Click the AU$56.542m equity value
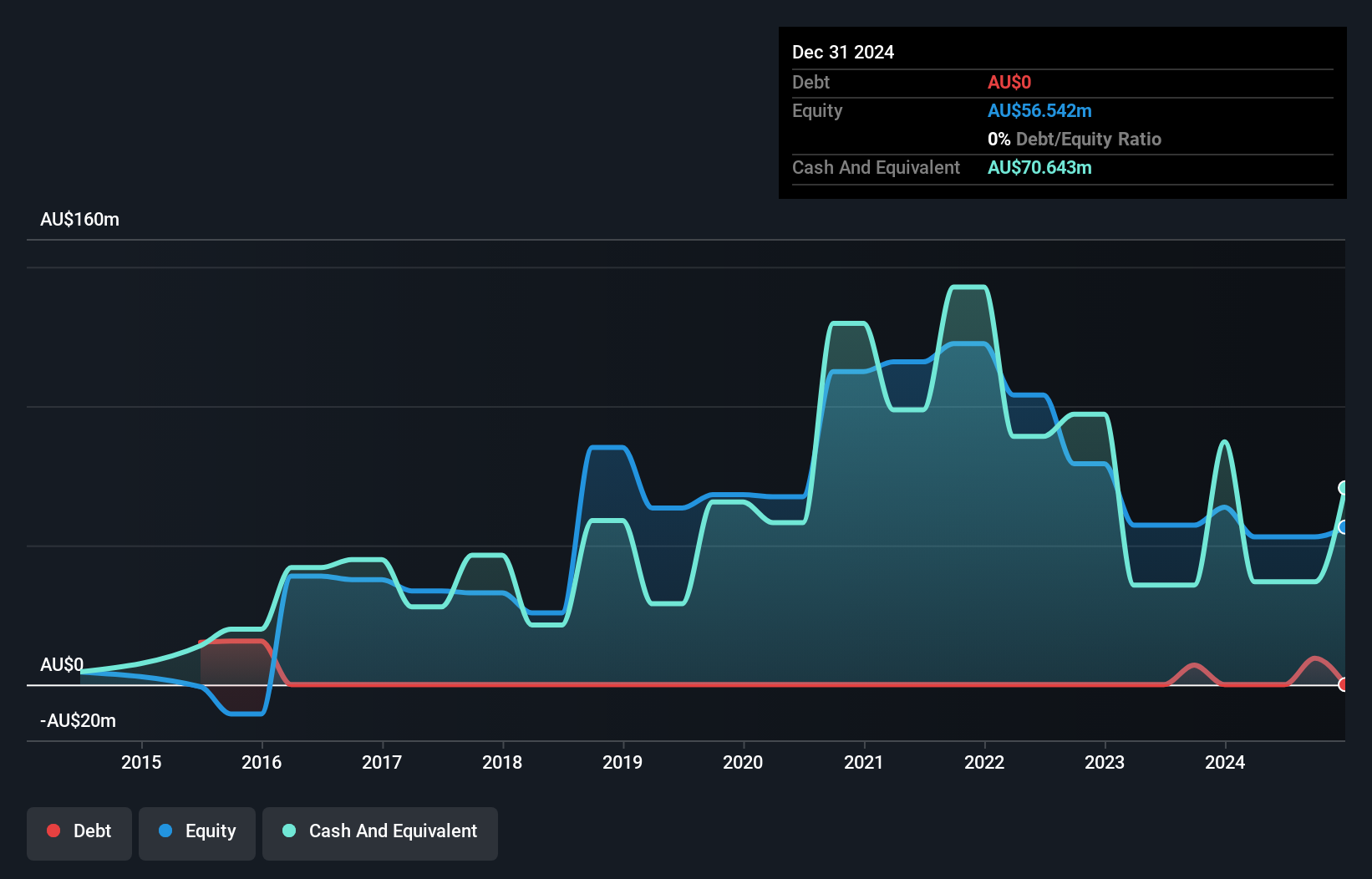Image resolution: width=1372 pixels, height=879 pixels. 1039,110
